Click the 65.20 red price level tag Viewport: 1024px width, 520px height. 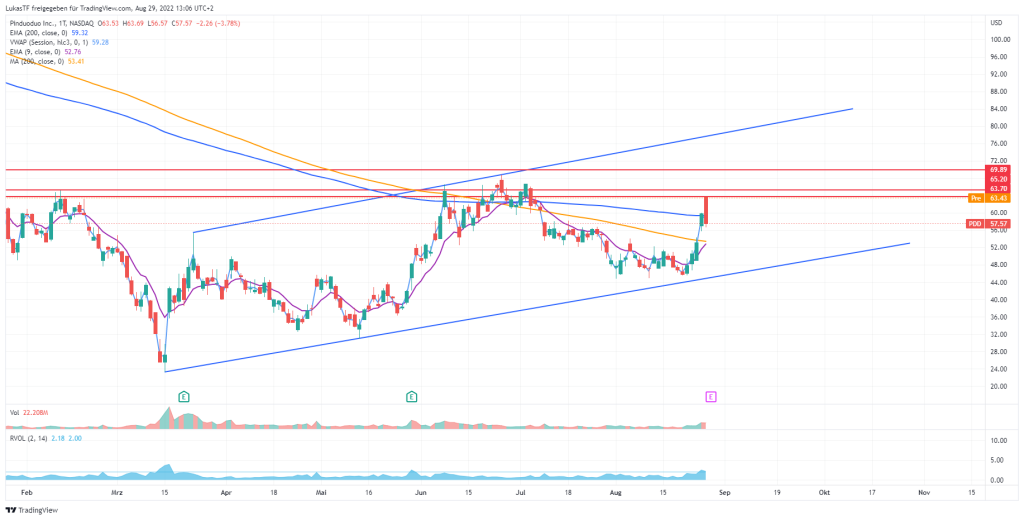tap(997, 180)
